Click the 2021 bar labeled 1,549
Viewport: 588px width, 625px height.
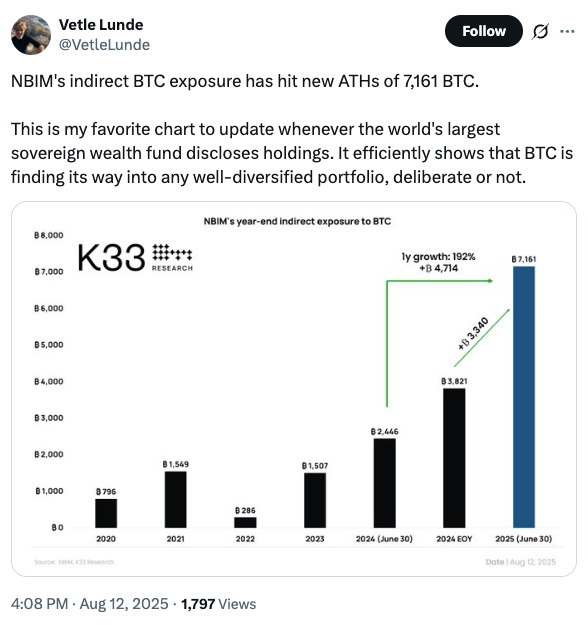pyautogui.click(x=175, y=499)
